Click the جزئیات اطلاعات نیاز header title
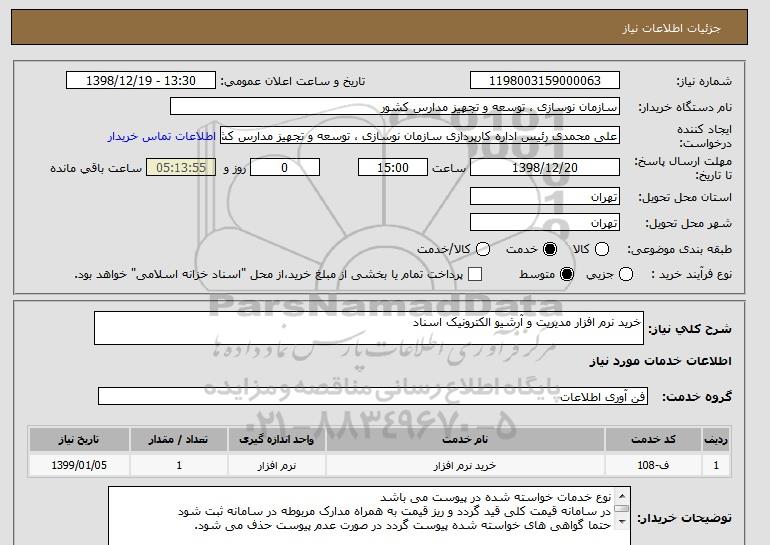770x545 pixels. point(671,28)
